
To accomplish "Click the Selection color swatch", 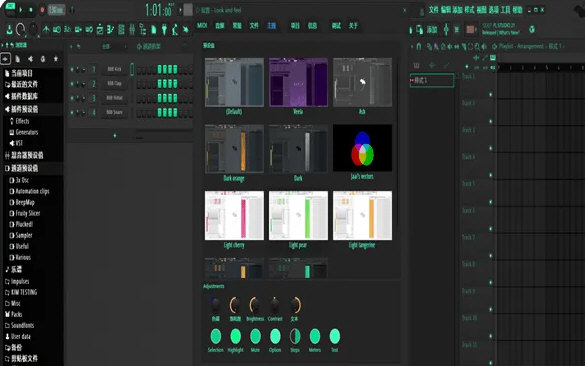I will 216,336.
